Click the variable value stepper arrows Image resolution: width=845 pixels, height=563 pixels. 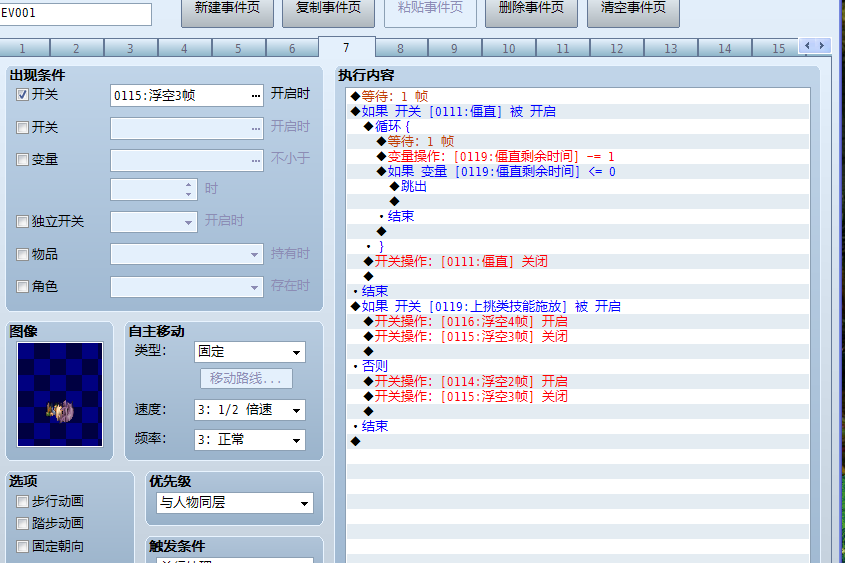click(x=188, y=189)
